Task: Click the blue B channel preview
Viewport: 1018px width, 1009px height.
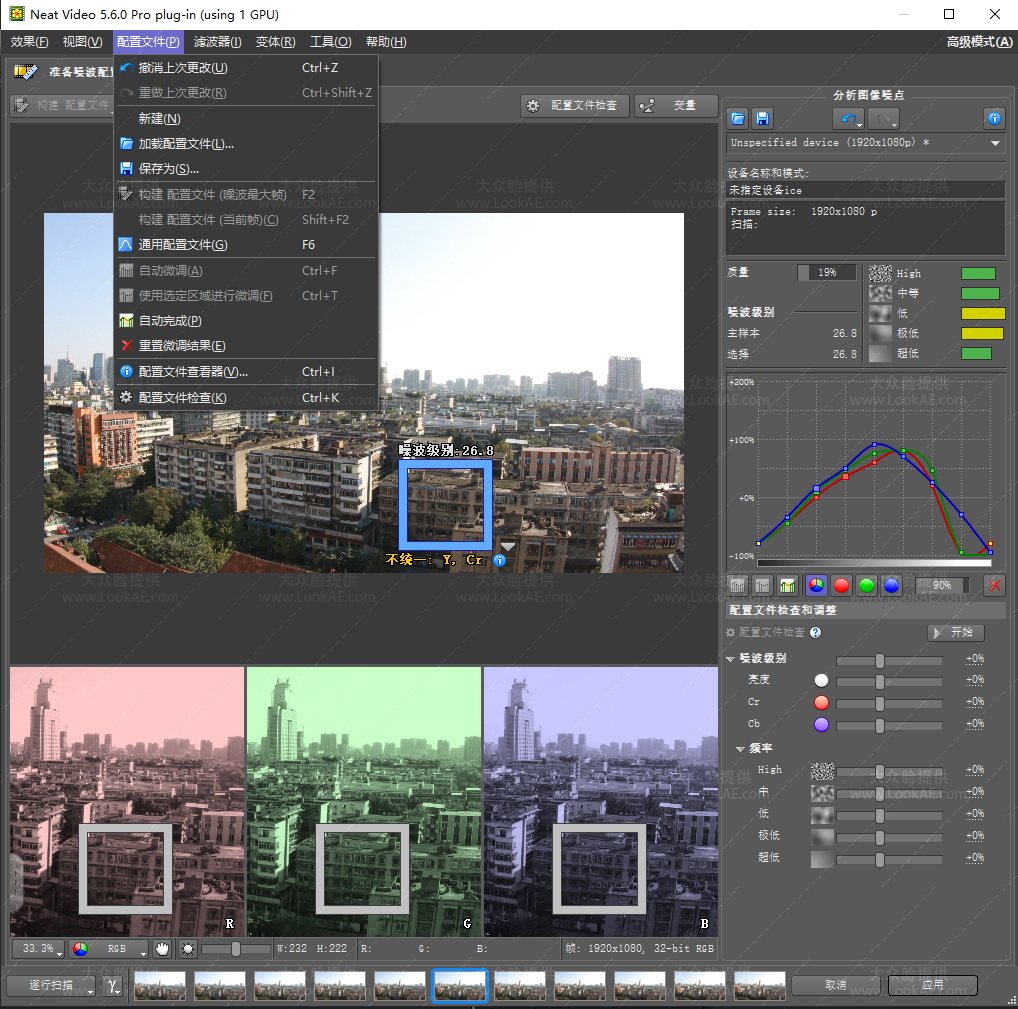Action: point(601,801)
